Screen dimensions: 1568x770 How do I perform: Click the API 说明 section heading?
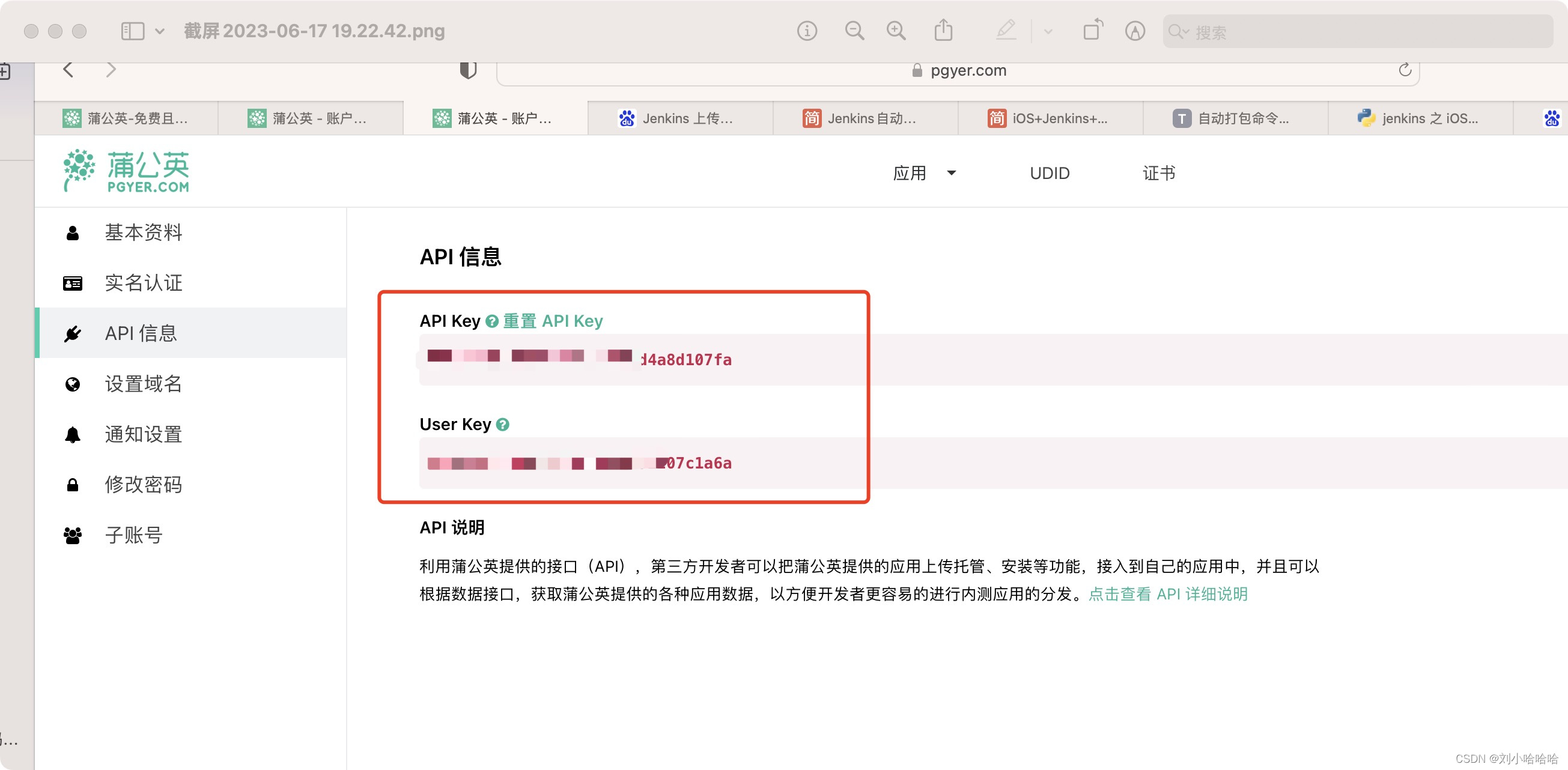452,528
